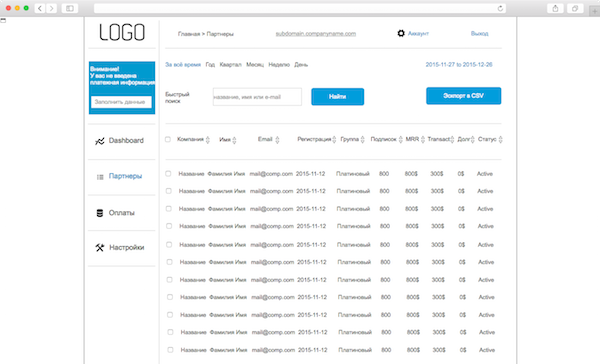Select the Квартал period filter
This screenshot has width=600, height=364.
pos(230,65)
